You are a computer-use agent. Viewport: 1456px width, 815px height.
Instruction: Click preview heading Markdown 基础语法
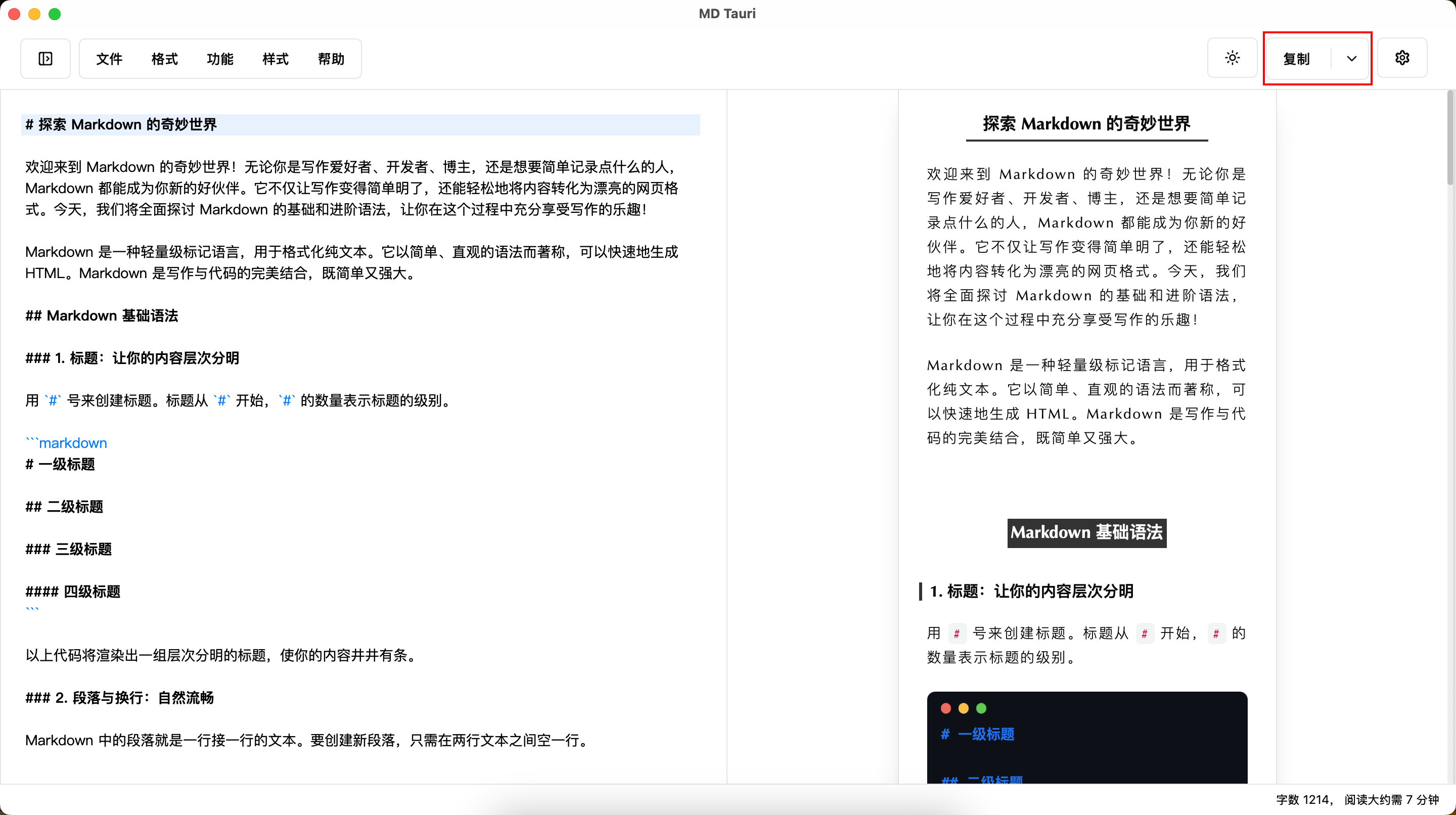tap(1086, 532)
